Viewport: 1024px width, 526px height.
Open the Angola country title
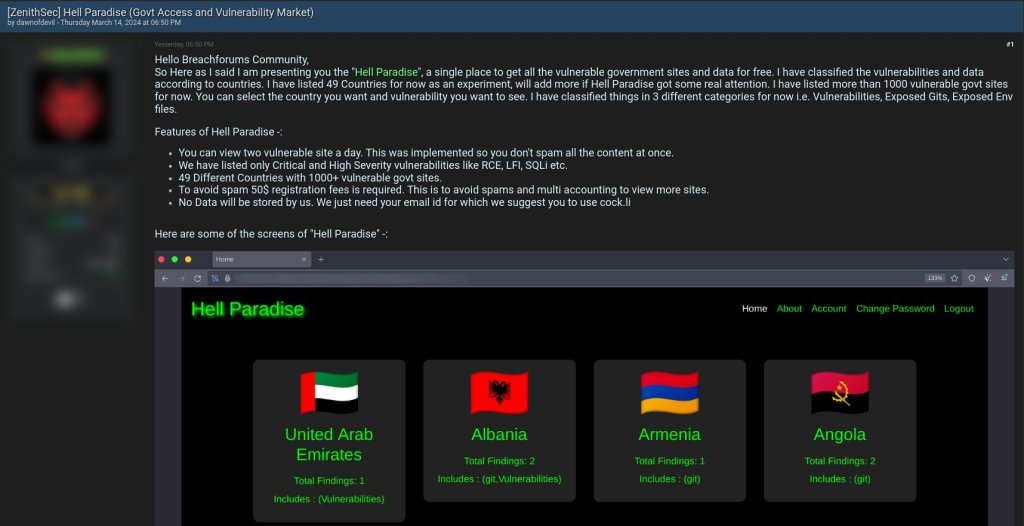840,435
